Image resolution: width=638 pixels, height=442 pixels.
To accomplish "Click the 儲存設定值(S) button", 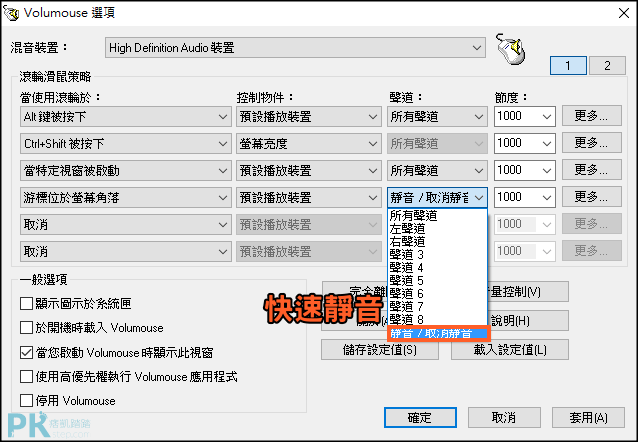I will tap(380, 350).
